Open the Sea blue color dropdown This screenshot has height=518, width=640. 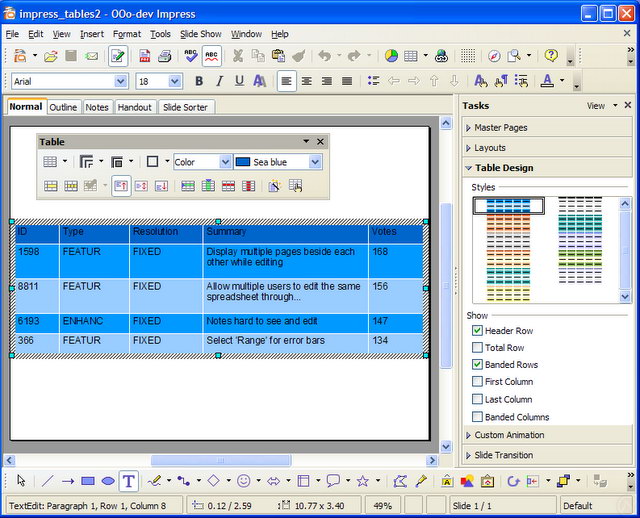coord(315,162)
